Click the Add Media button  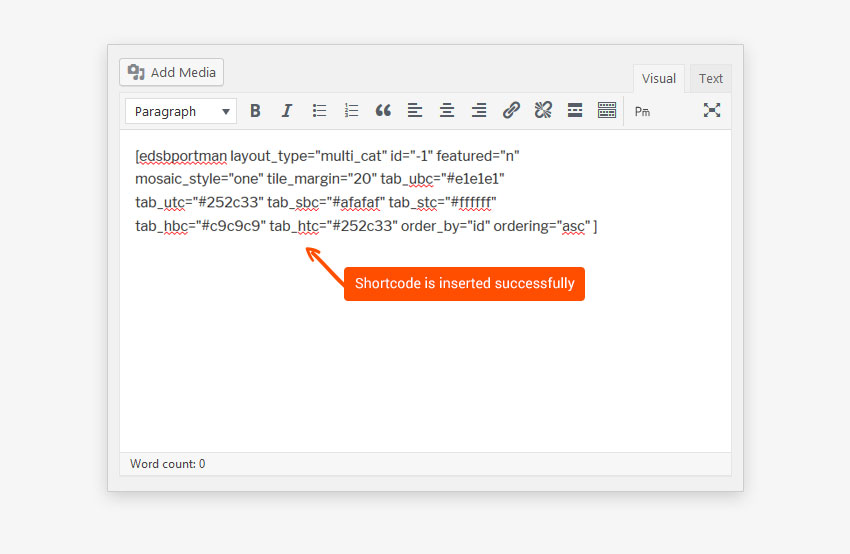point(172,72)
